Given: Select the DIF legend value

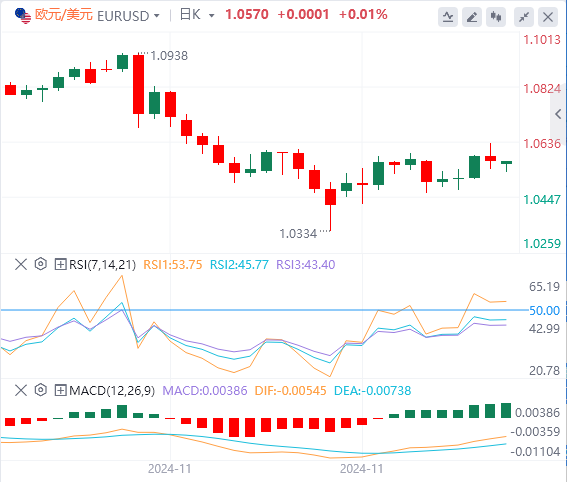Looking at the screenshot, I should pos(290,391).
